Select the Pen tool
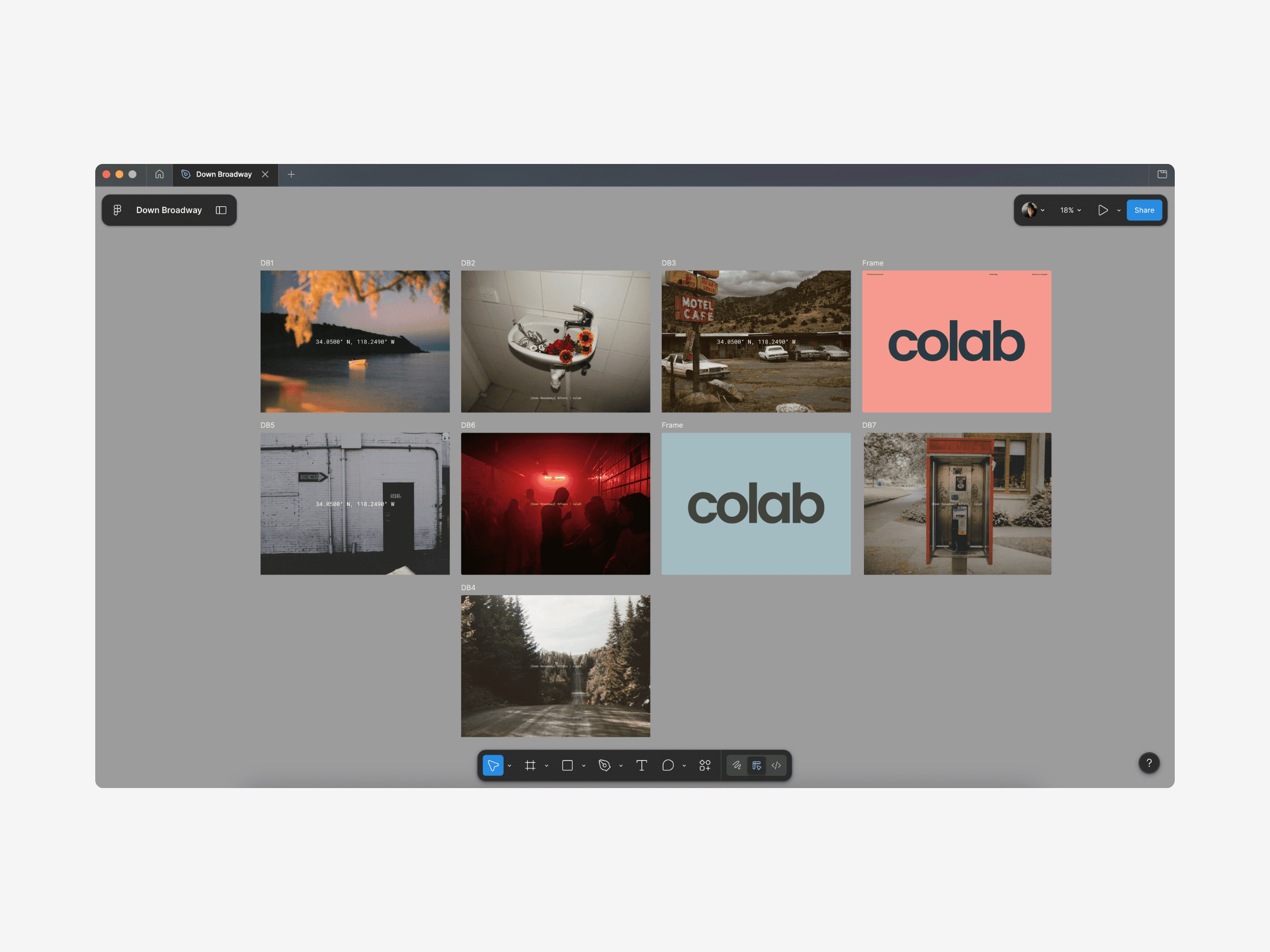1270x952 pixels. coord(604,765)
